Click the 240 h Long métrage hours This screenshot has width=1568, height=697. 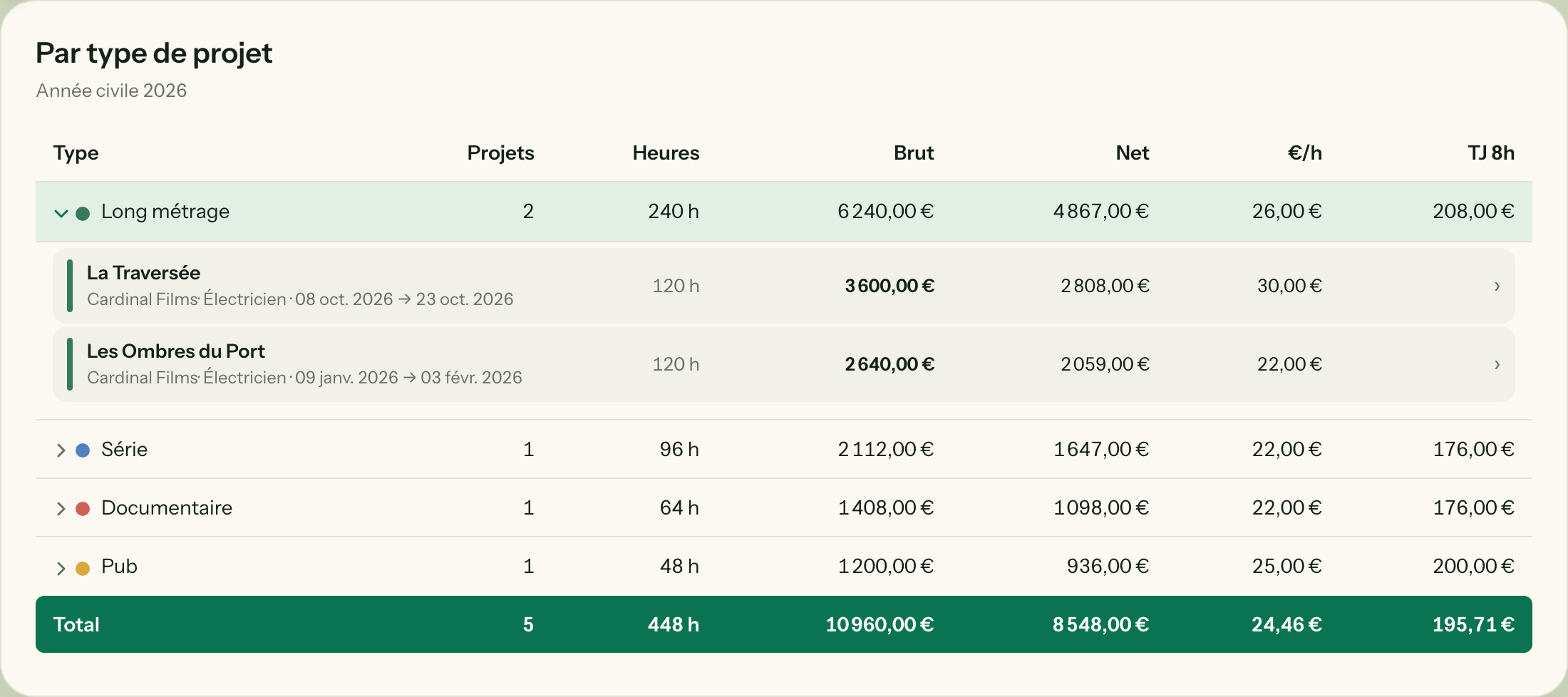click(674, 211)
